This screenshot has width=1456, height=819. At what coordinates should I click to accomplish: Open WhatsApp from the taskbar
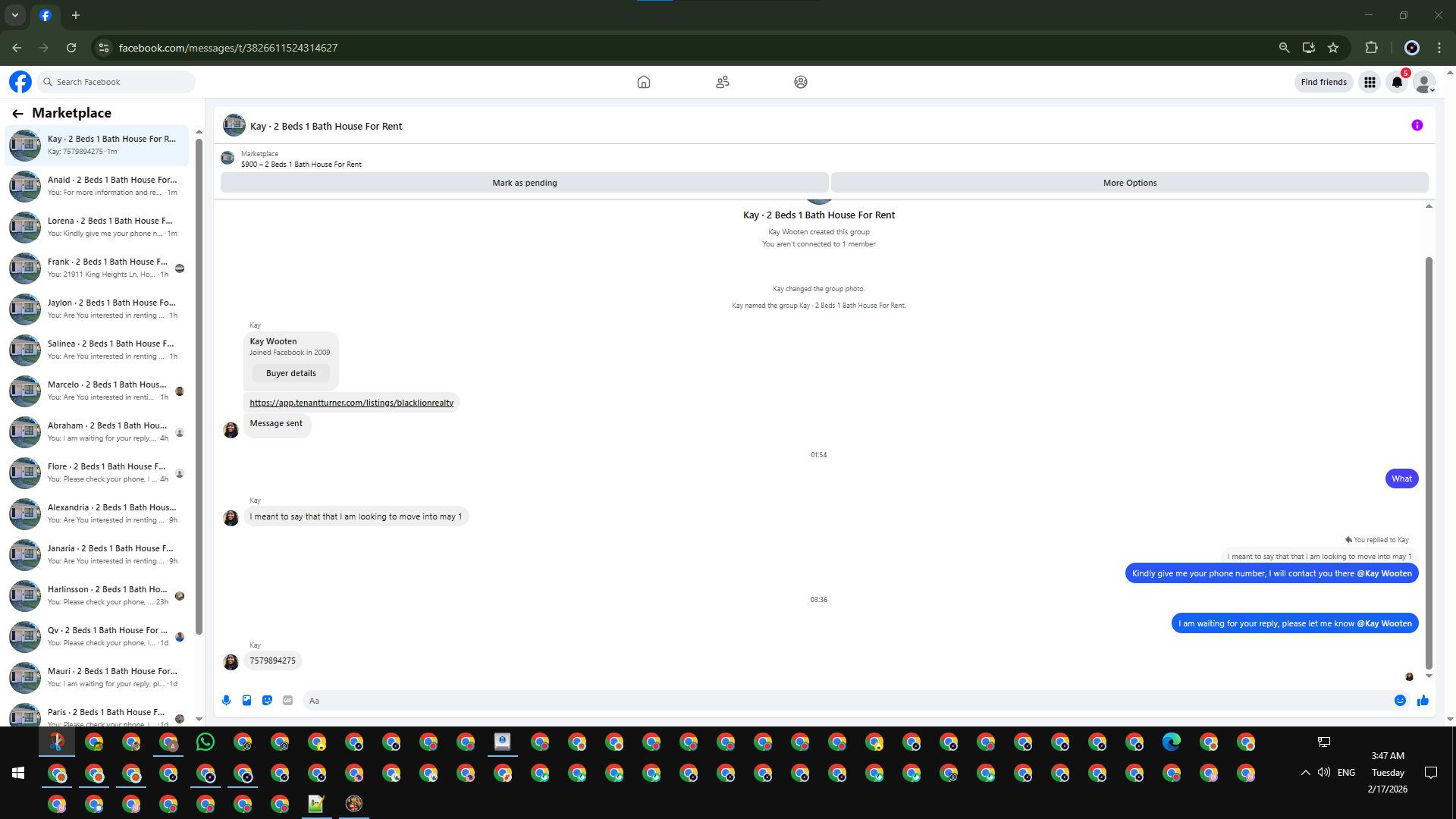click(206, 742)
